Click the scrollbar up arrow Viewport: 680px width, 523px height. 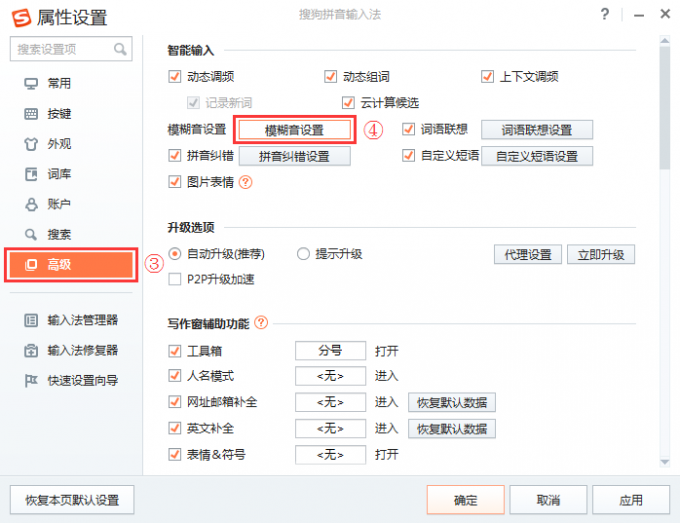[x=664, y=40]
